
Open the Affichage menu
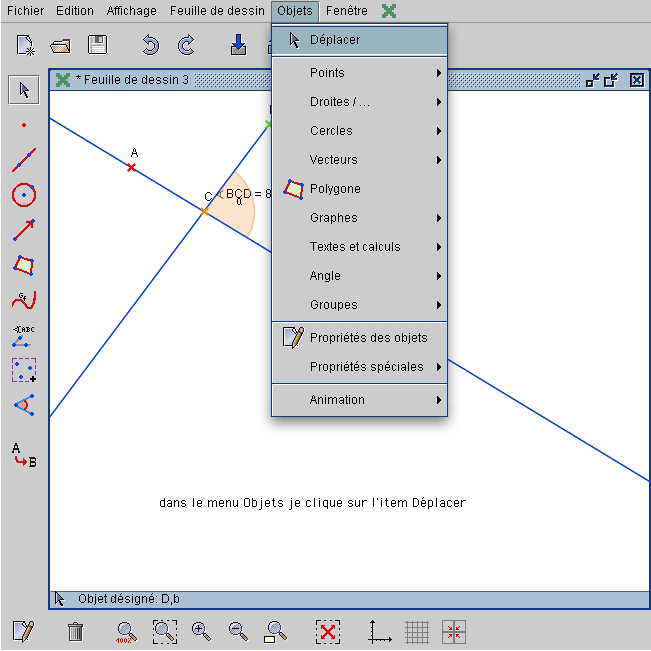(x=132, y=11)
